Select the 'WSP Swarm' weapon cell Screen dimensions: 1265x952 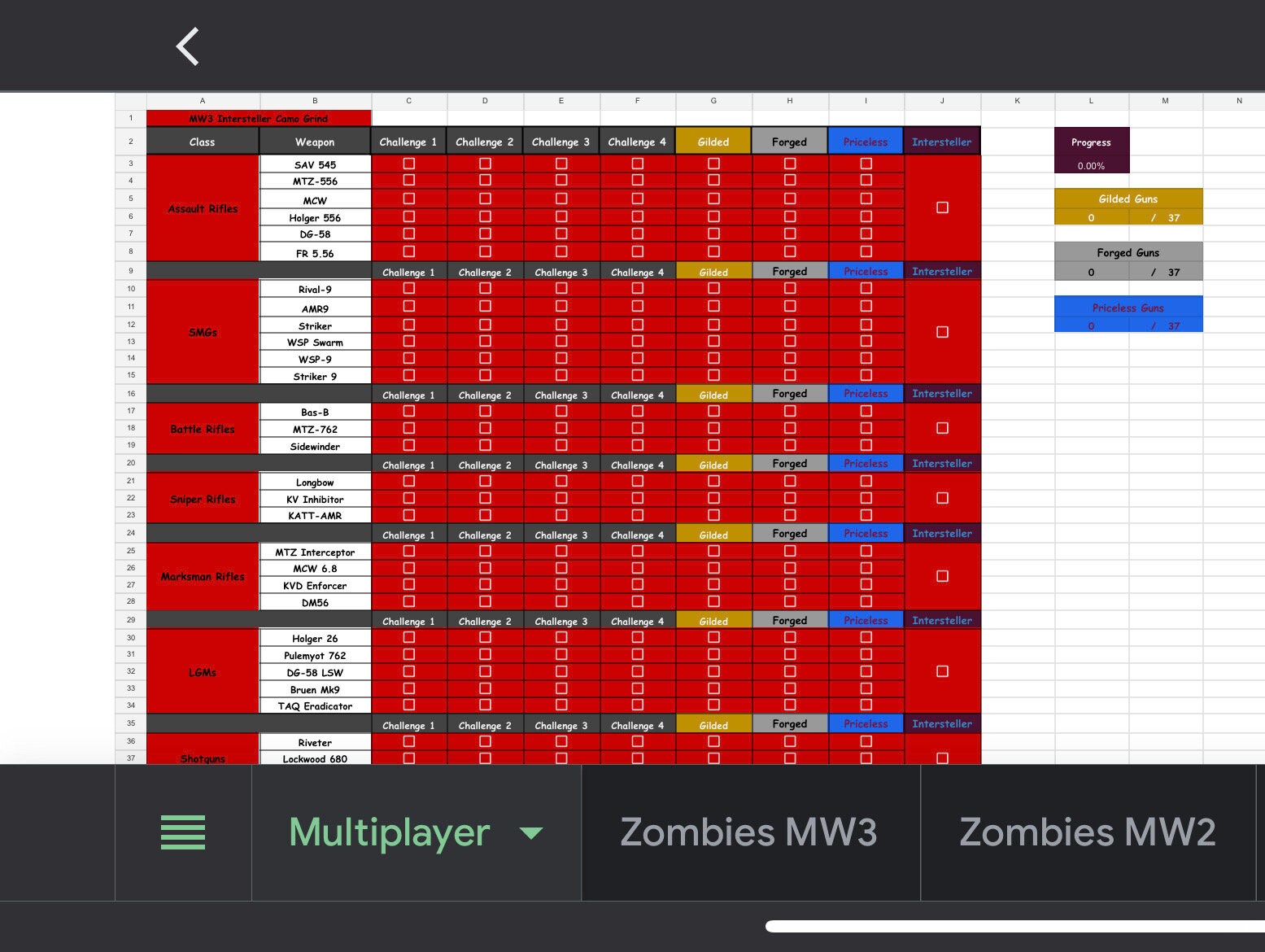point(315,343)
